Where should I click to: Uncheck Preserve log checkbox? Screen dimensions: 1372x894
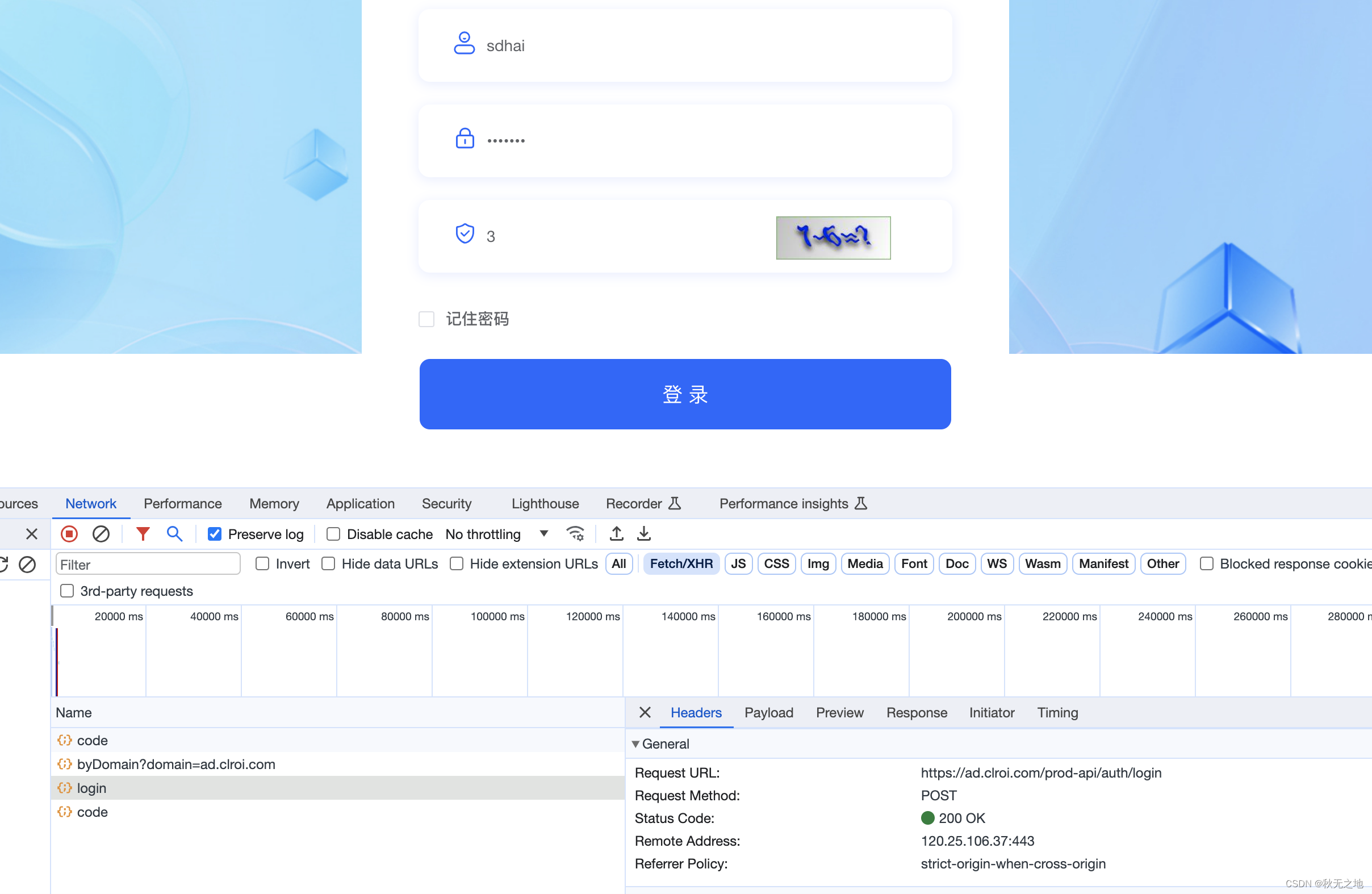tap(215, 534)
